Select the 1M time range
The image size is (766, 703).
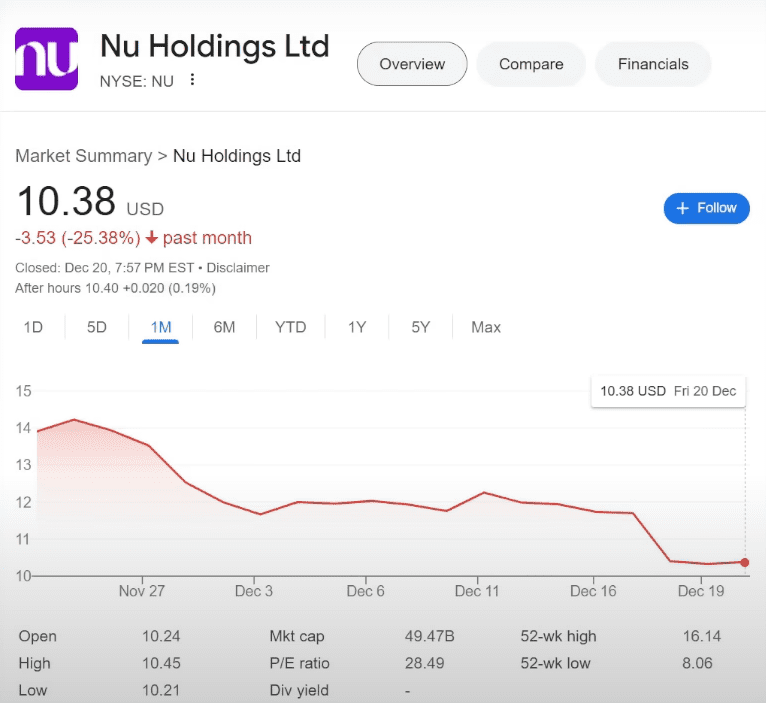[x=160, y=327]
